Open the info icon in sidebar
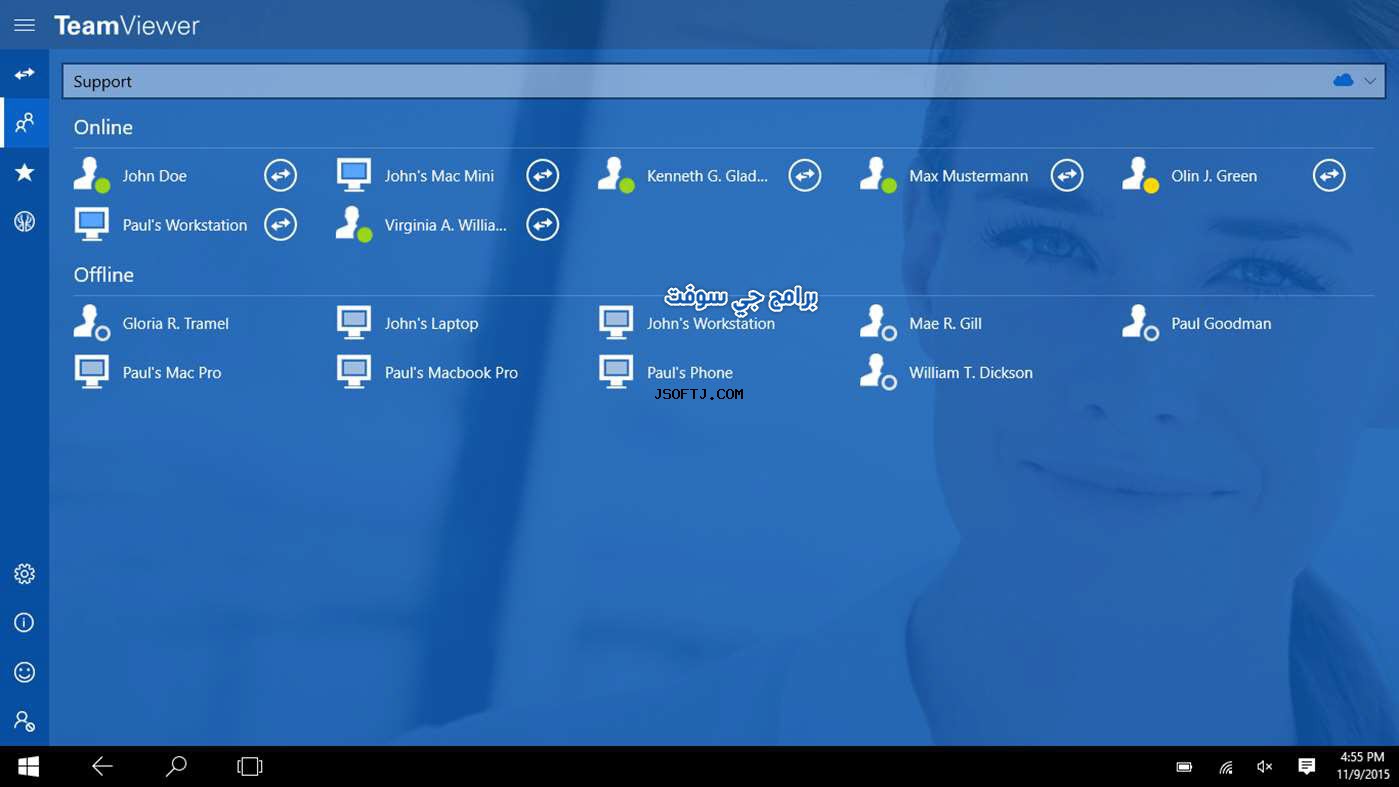Screen dimensions: 1399x787 tap(24, 623)
